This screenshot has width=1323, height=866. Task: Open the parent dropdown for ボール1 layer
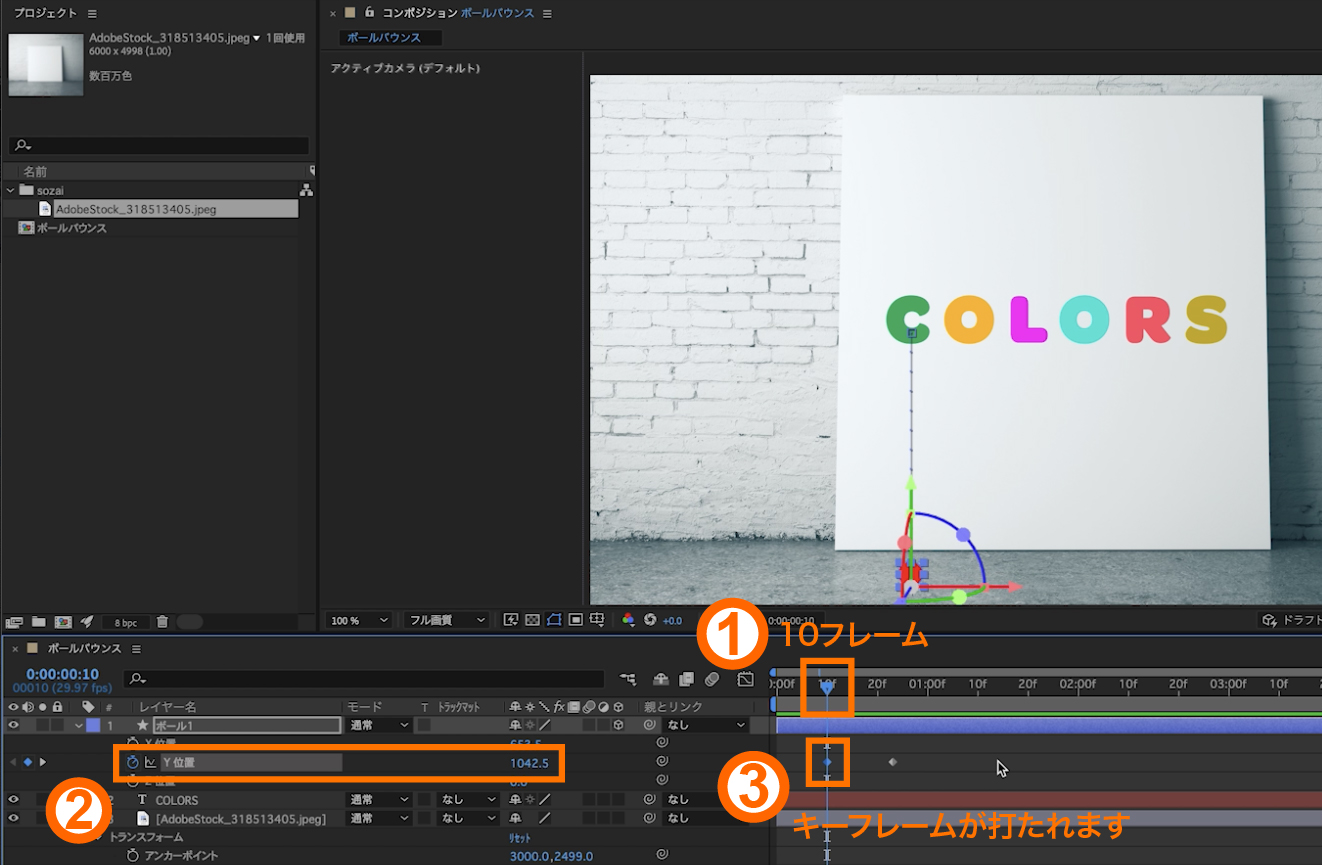tap(707, 725)
